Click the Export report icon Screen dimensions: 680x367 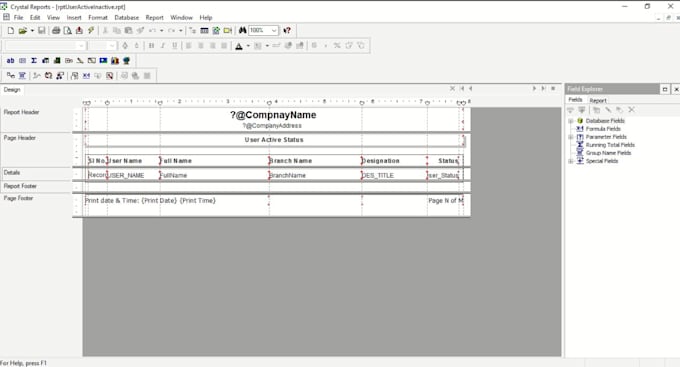(79, 30)
